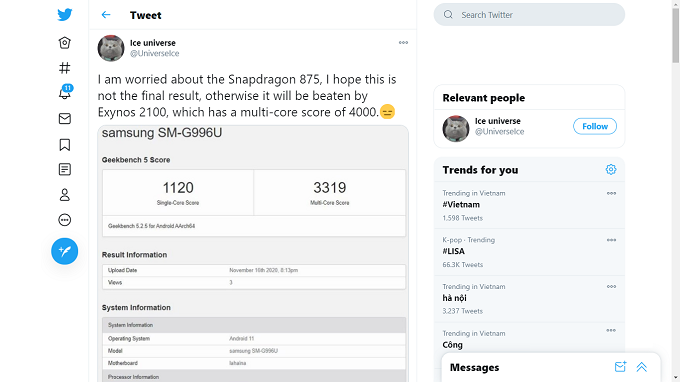Click the Search Twitter field
680x382 pixels.
[529, 15]
